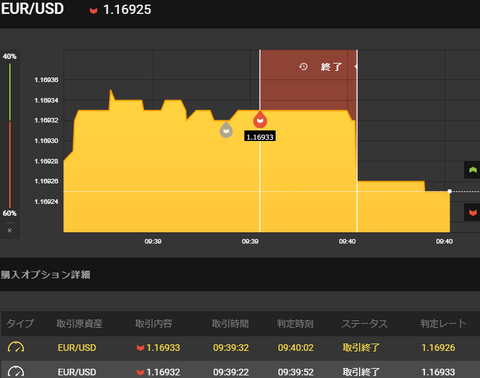Click the yellow gauge icon in the first trade row
The image size is (480, 378).
16,348
